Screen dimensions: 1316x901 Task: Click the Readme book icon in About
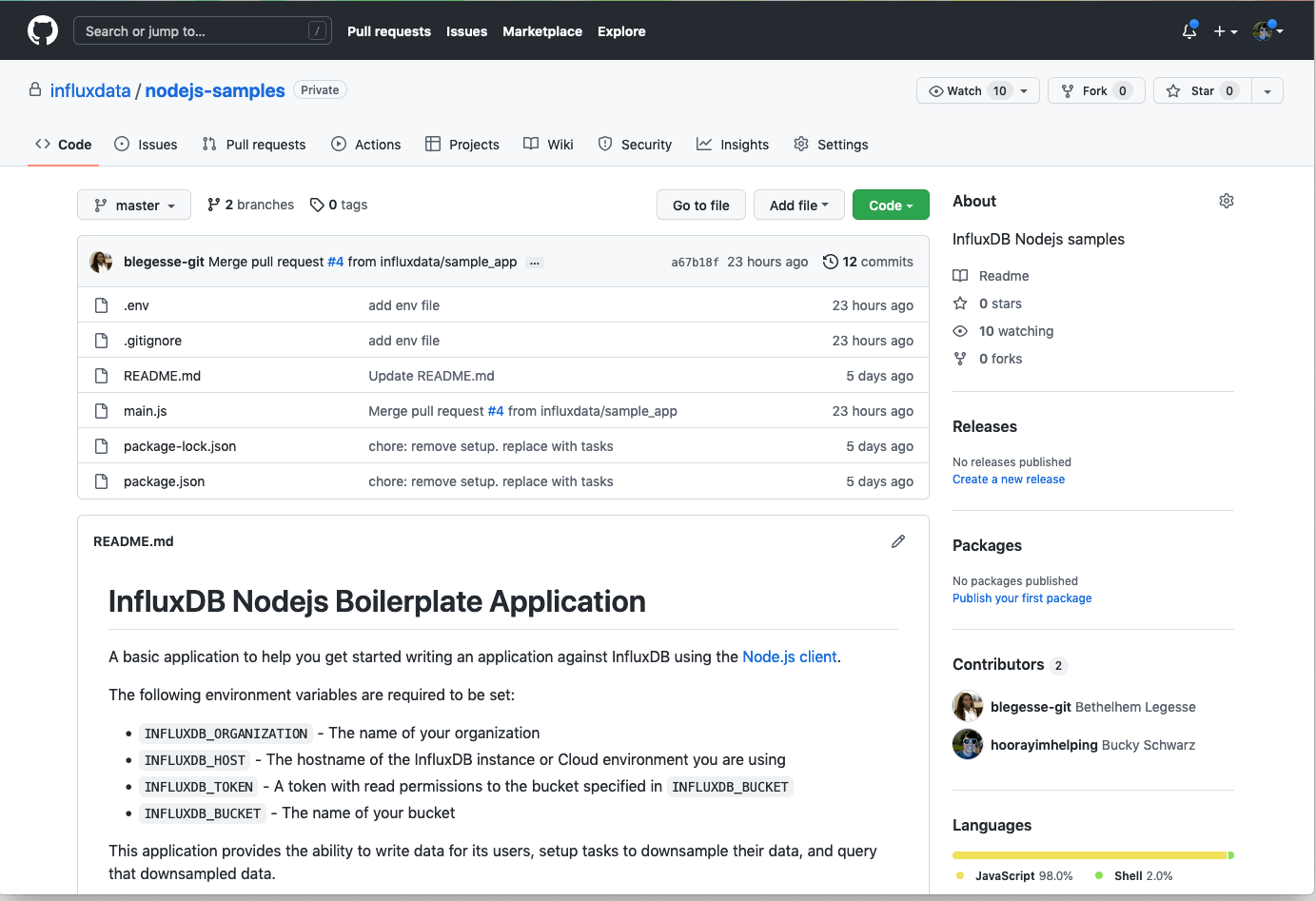[960, 276]
